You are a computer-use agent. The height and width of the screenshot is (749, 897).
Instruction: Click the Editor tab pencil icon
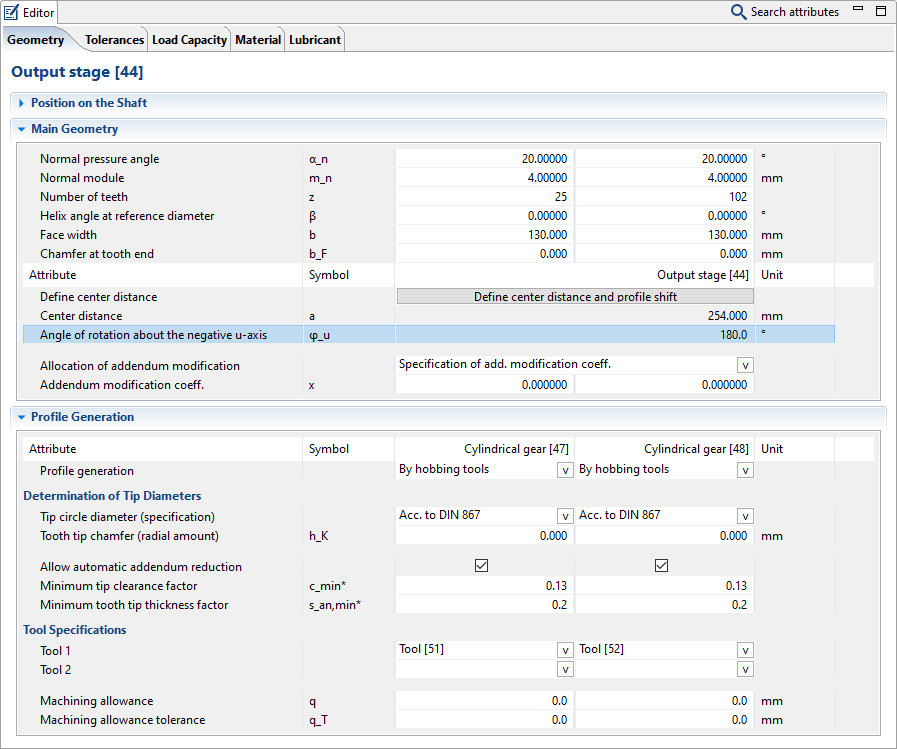click(x=12, y=12)
